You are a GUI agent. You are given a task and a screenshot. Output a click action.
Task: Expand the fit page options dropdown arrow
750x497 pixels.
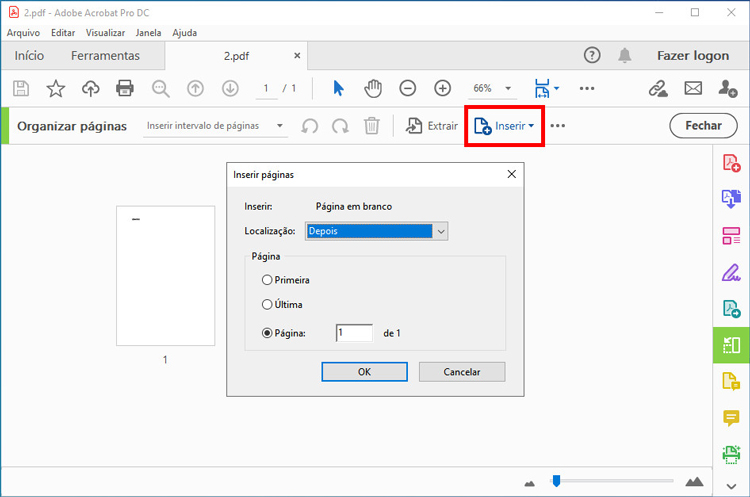pyautogui.click(x=556, y=88)
